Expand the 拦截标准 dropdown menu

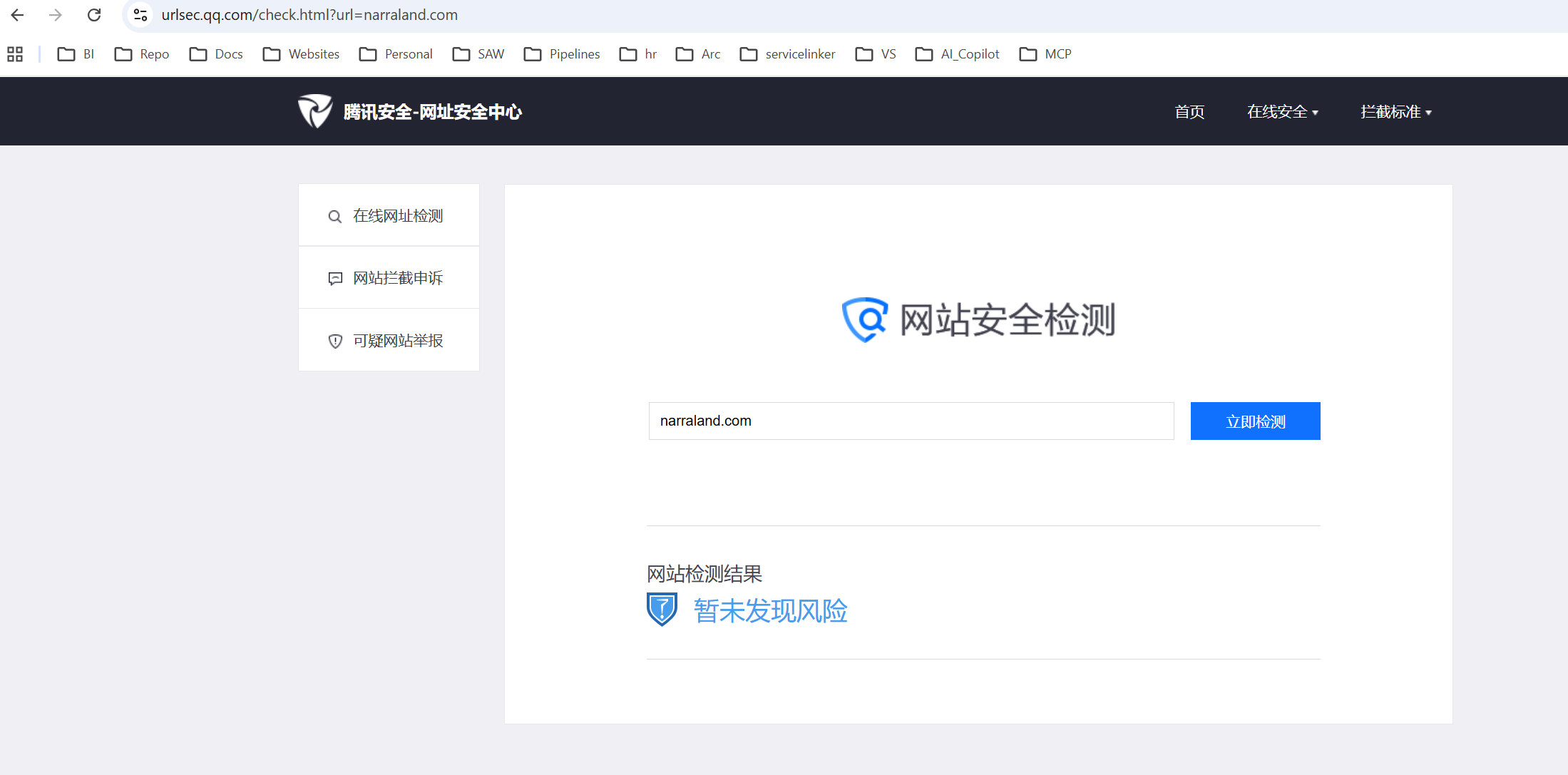[1395, 112]
